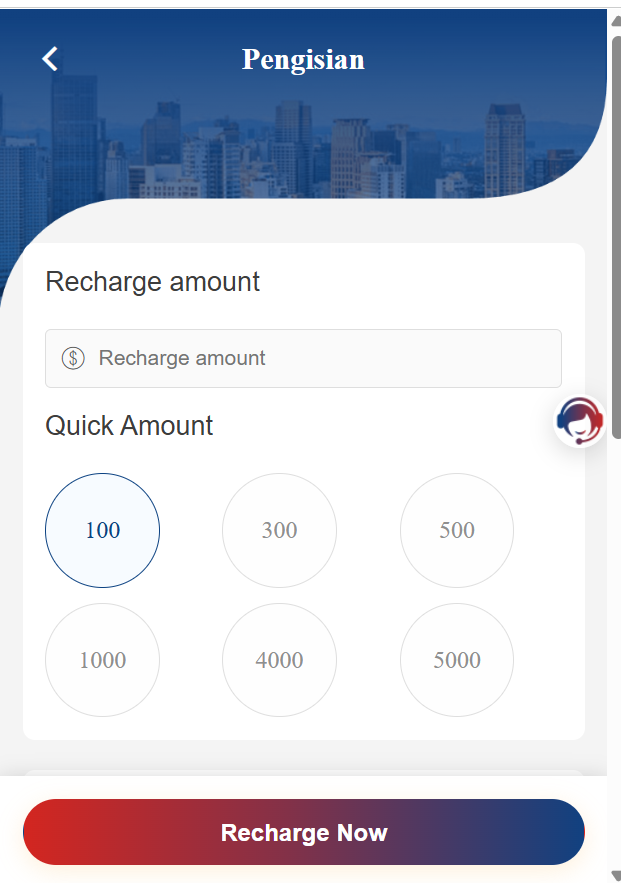621x883 pixels.
Task: Set the quick amount to 5000
Action: pyautogui.click(x=457, y=660)
